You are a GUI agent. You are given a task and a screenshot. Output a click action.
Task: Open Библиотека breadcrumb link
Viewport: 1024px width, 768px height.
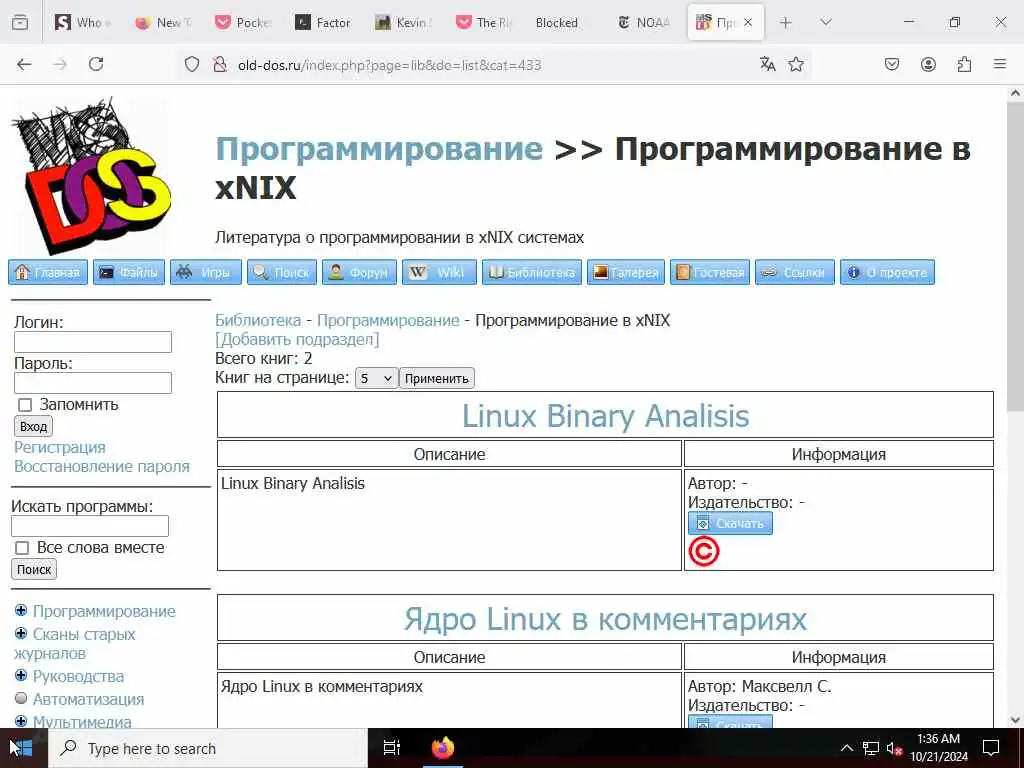(x=258, y=320)
